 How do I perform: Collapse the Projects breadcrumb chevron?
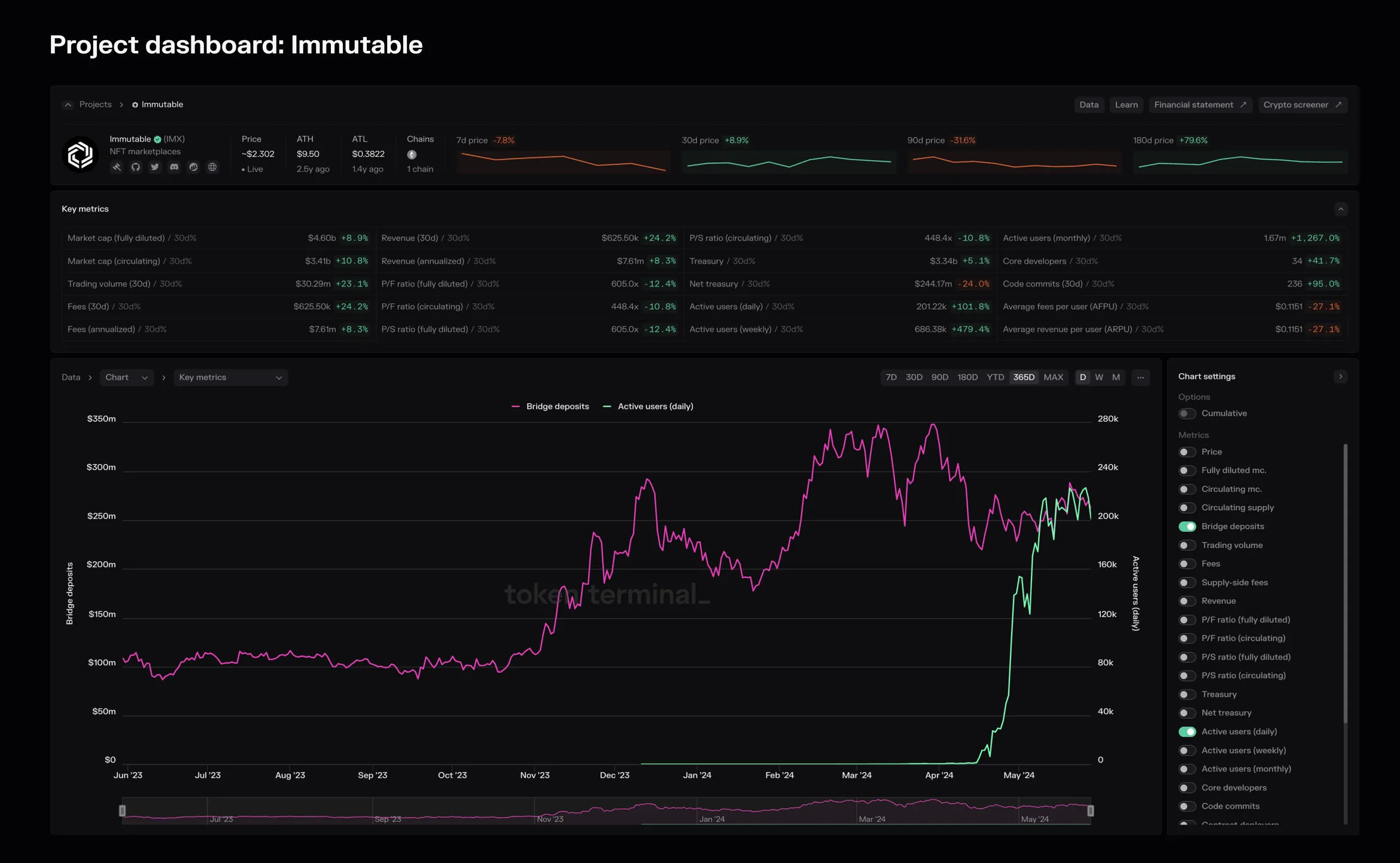point(68,105)
